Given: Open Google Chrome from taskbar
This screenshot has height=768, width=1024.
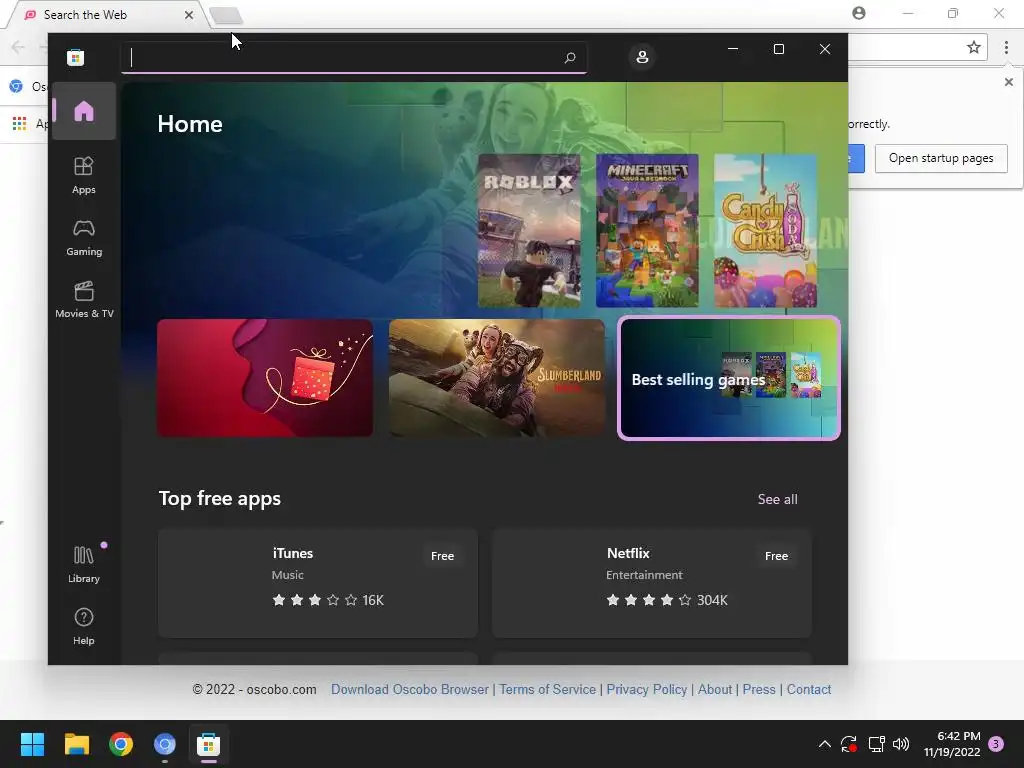Looking at the screenshot, I should [x=121, y=744].
